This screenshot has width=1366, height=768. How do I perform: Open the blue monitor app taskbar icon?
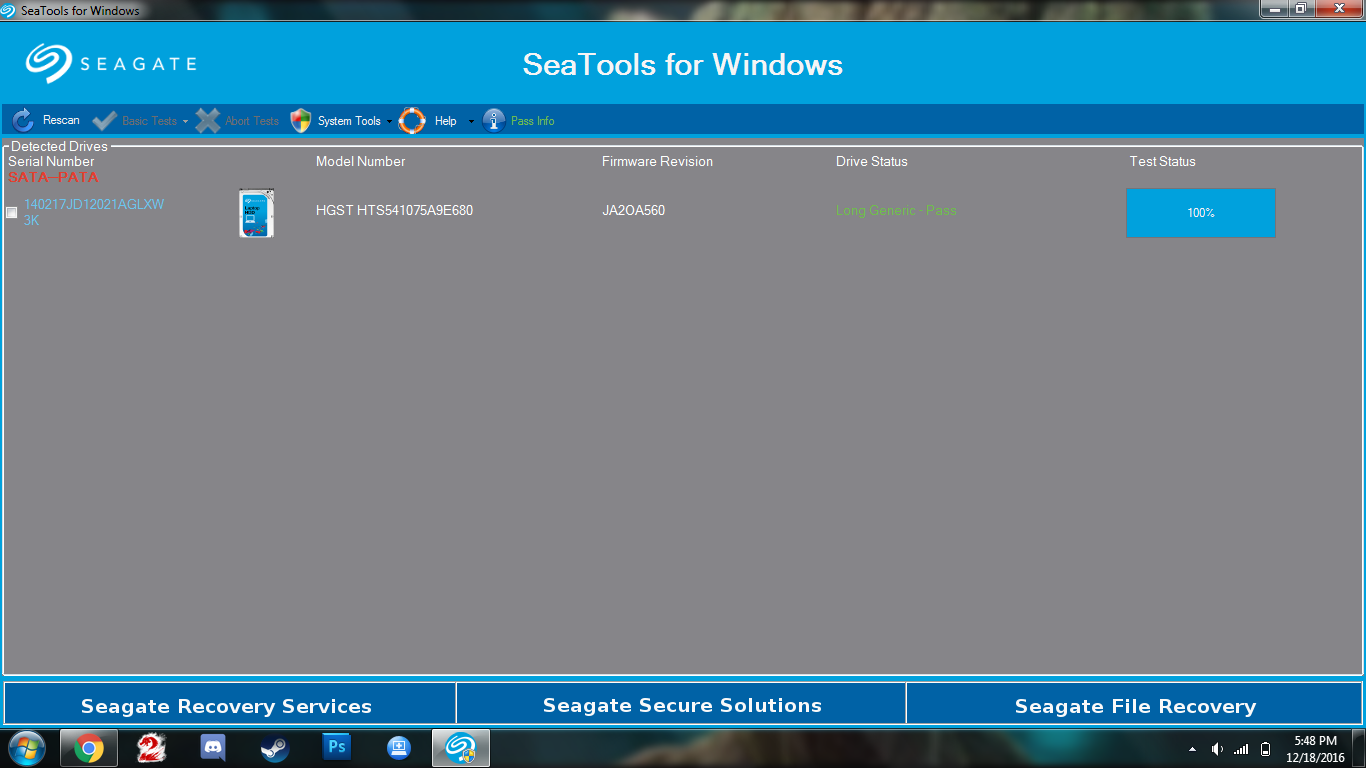(x=399, y=748)
